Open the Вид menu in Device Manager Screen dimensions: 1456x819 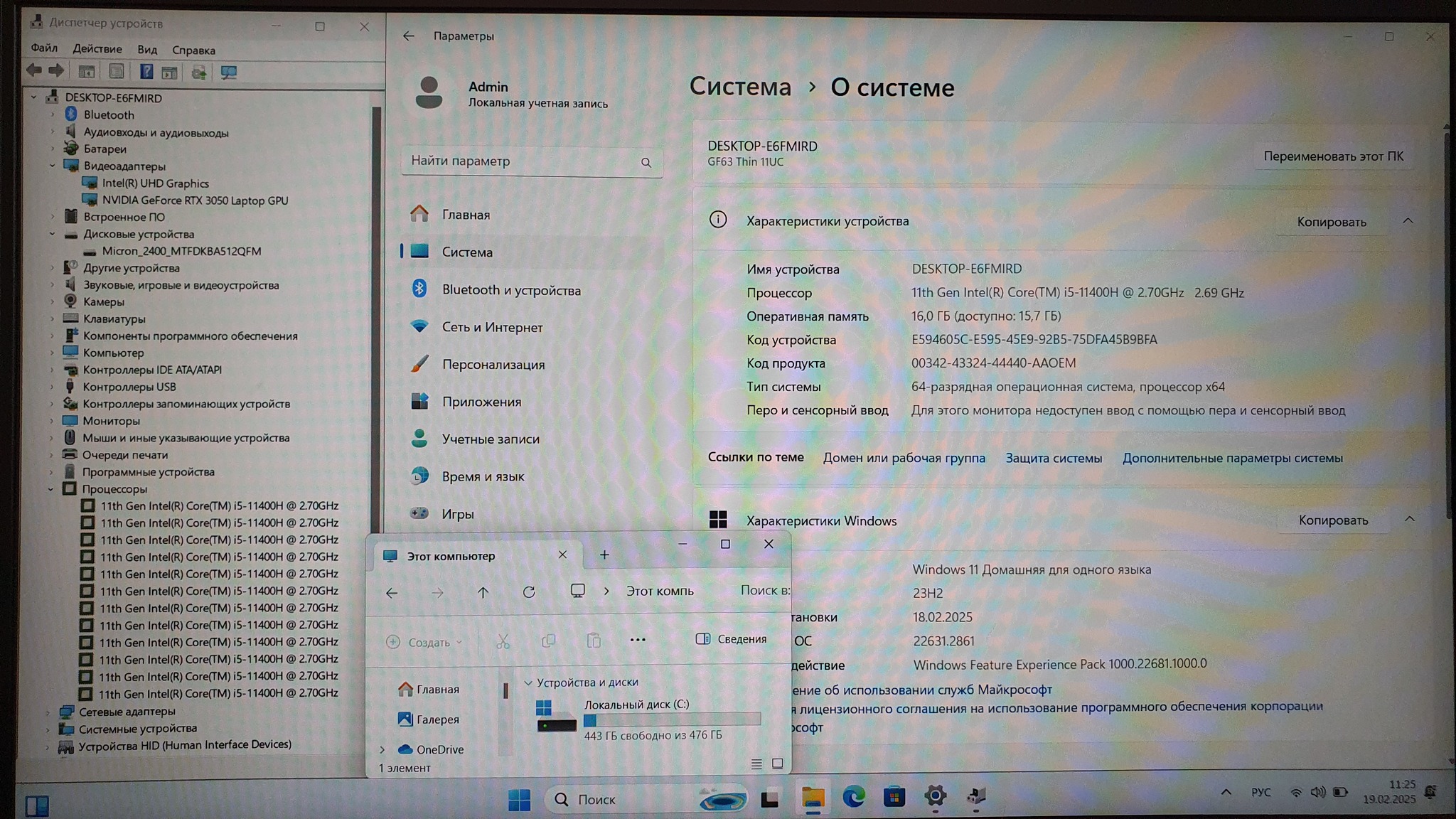(x=147, y=50)
